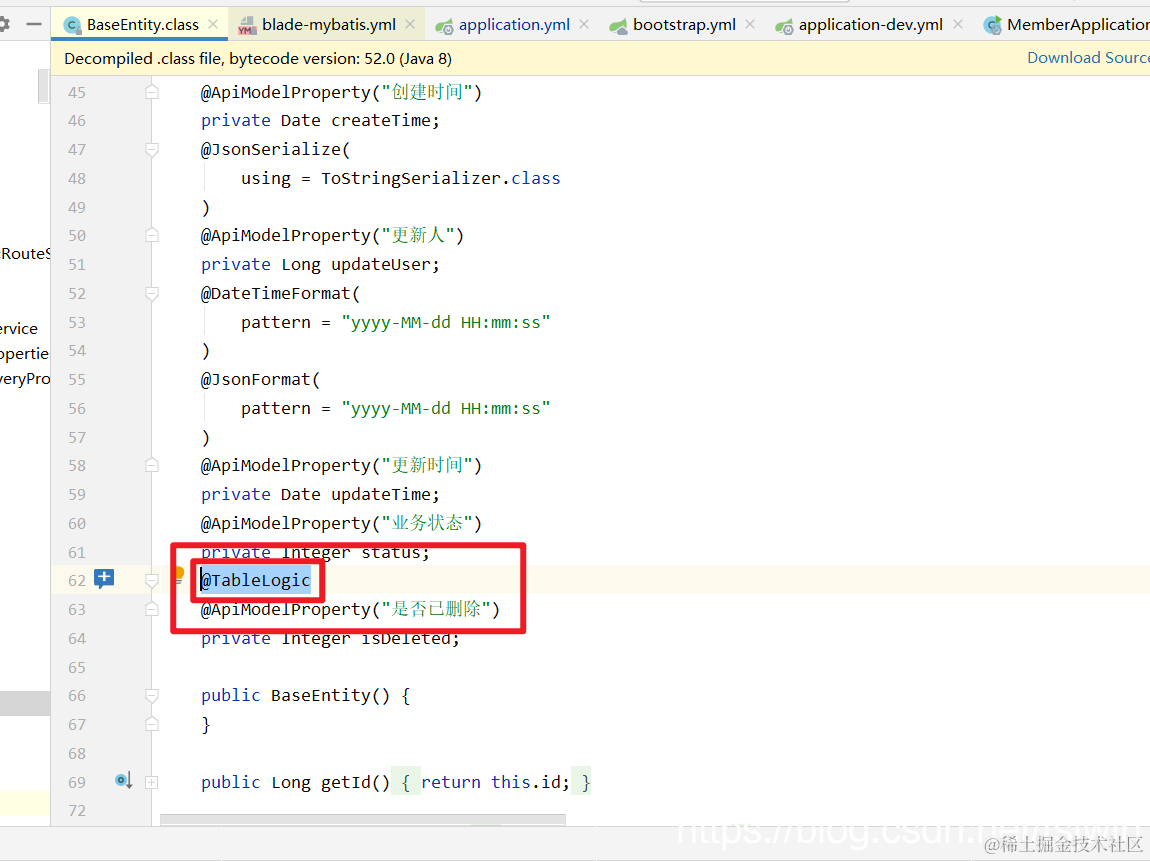This screenshot has width=1150, height=861.
Task: Click line number 62 in the gutter
Action: (x=77, y=581)
